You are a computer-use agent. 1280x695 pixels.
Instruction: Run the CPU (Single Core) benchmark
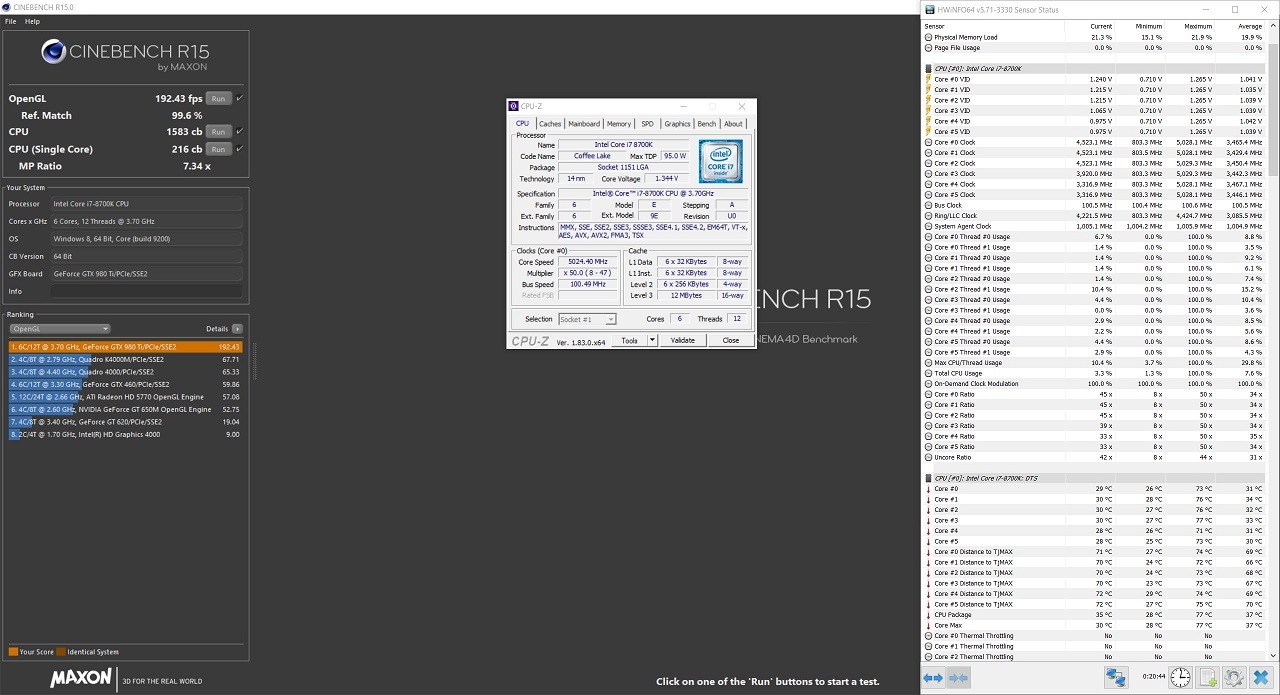click(218, 148)
